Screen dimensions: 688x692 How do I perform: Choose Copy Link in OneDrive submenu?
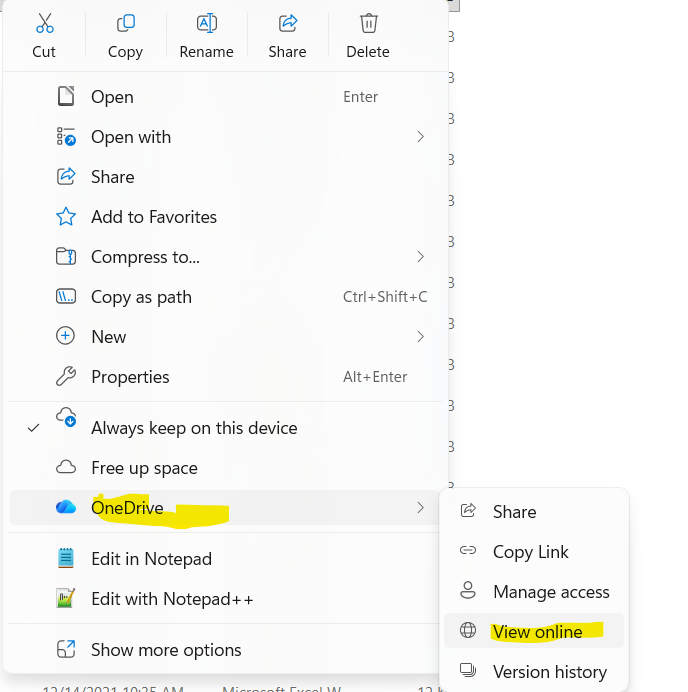[x=534, y=551]
